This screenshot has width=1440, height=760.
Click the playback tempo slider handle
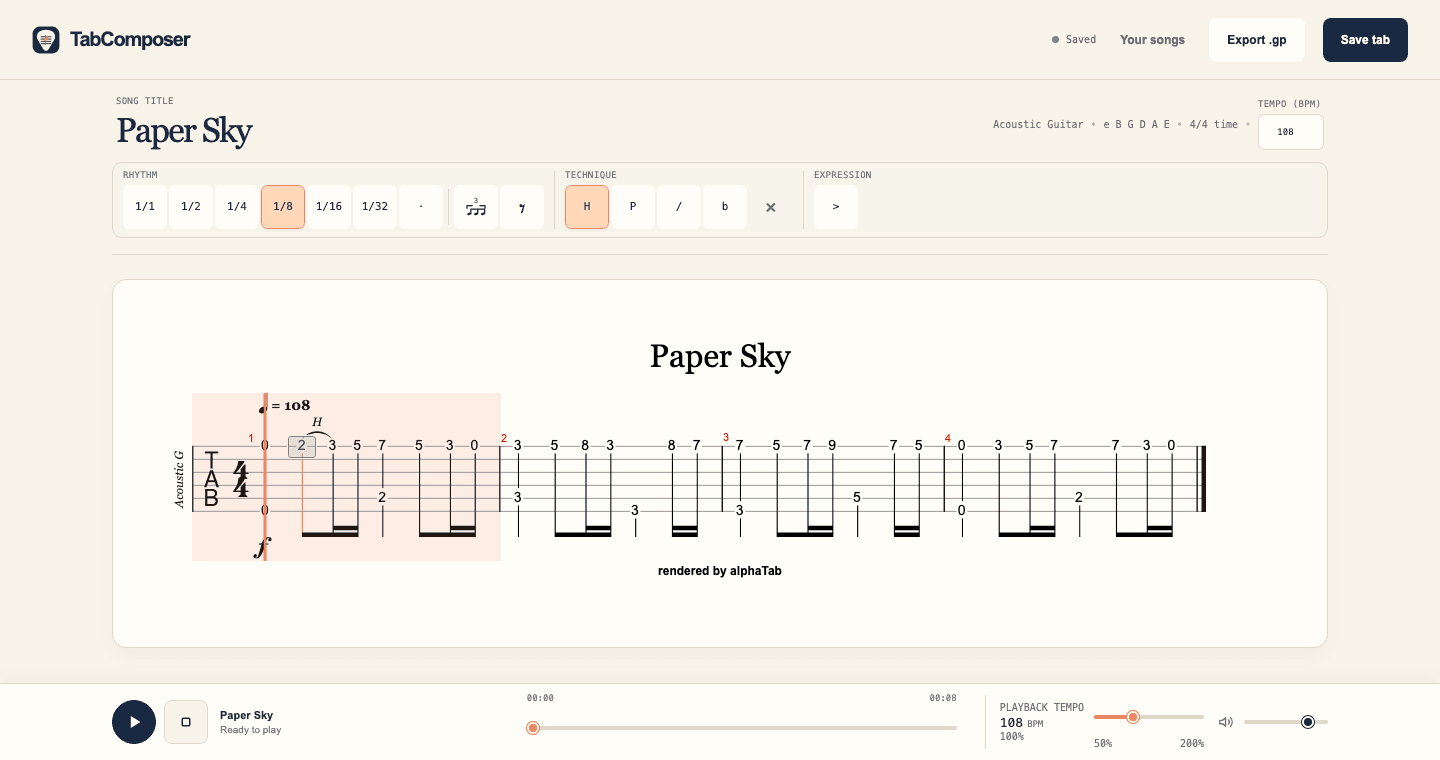(x=1133, y=717)
